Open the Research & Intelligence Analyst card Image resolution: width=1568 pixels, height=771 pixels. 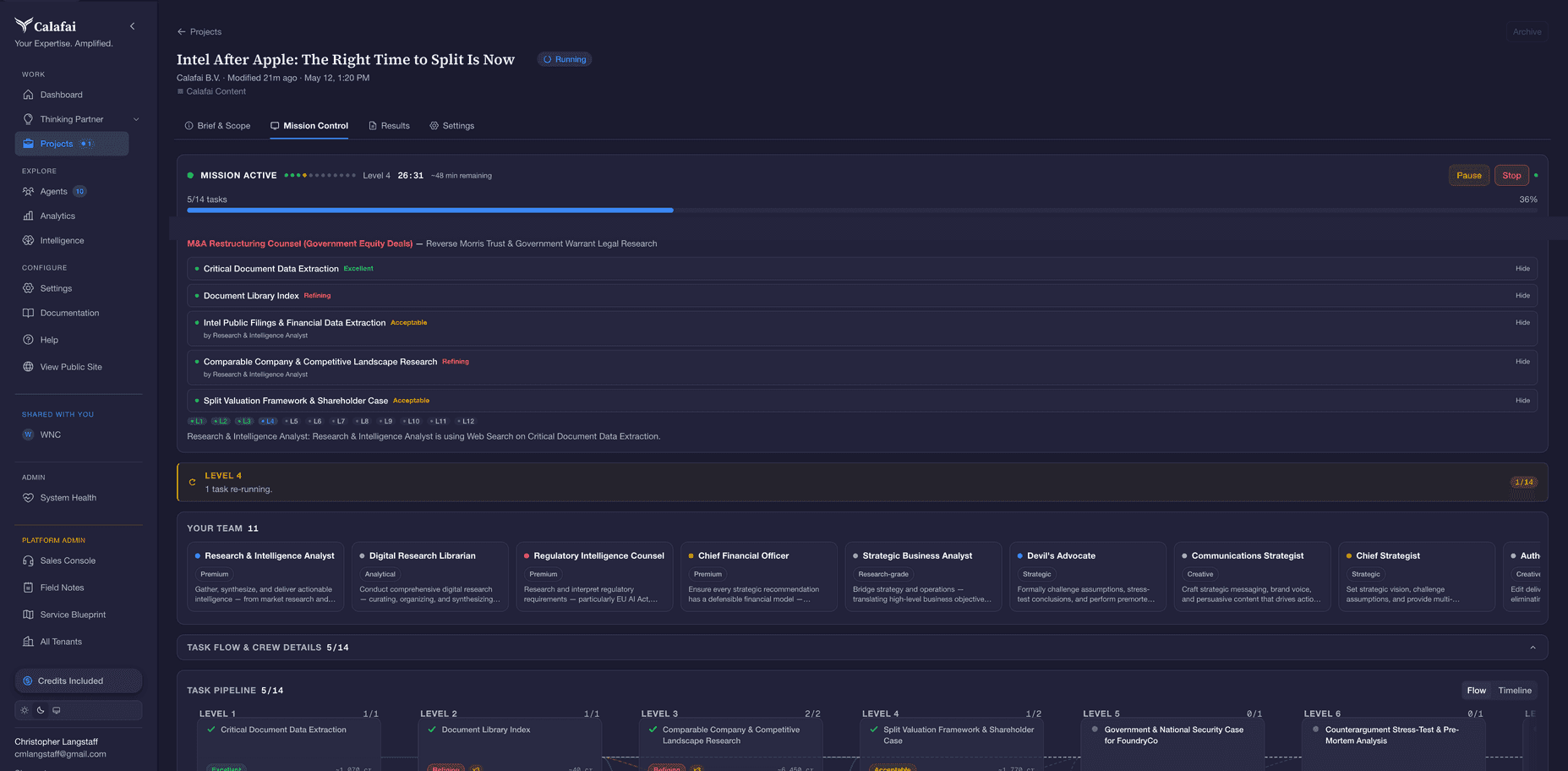pyautogui.click(x=265, y=577)
